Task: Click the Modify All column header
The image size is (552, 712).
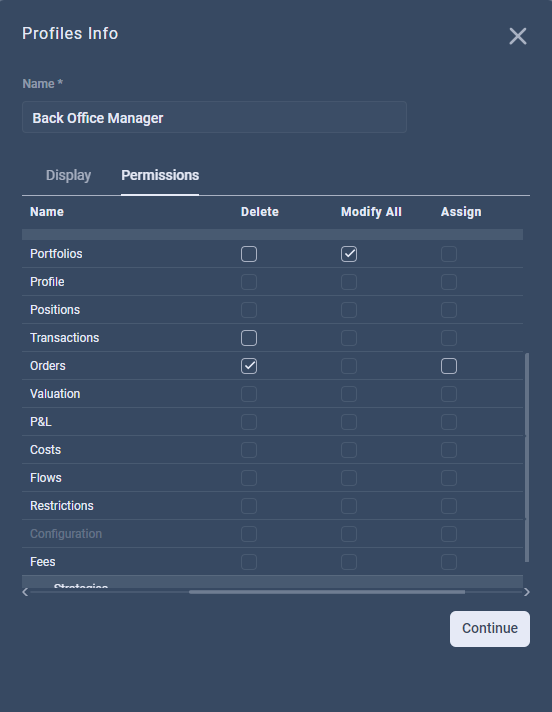Action: (x=371, y=212)
